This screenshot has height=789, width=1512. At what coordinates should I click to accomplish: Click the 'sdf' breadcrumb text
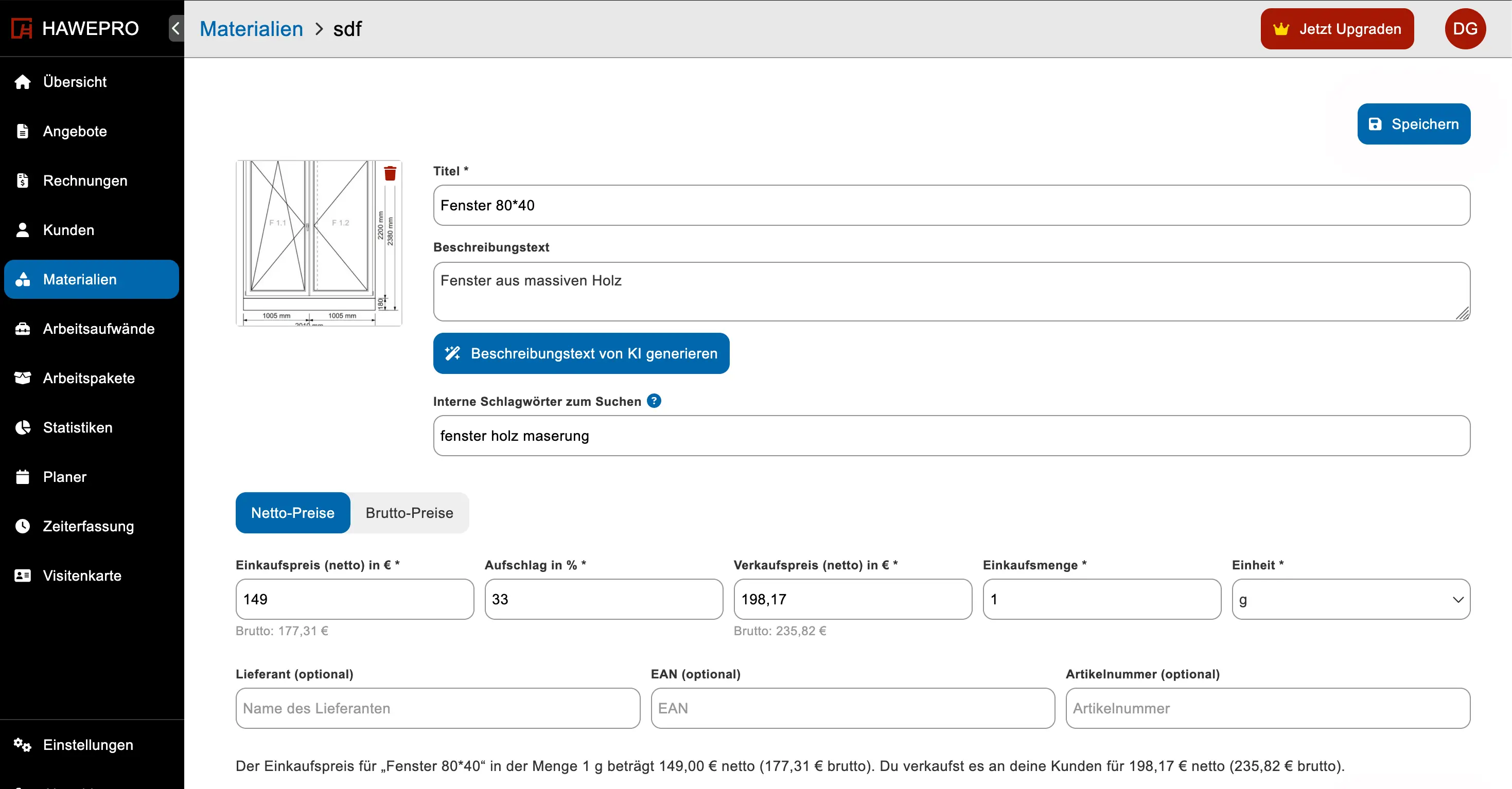[x=347, y=29]
